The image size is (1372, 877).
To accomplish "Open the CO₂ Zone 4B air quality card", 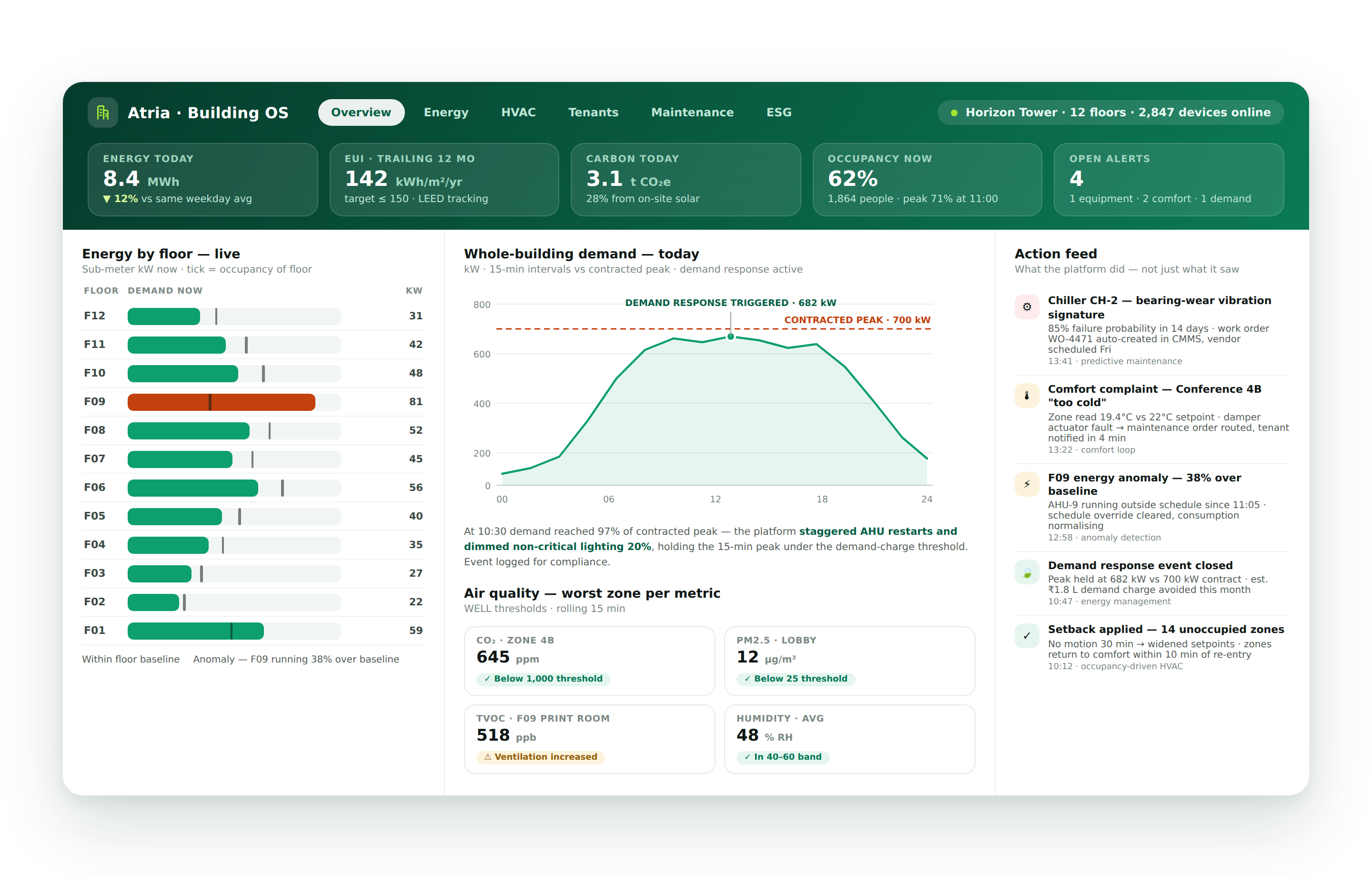I will tap(589, 661).
